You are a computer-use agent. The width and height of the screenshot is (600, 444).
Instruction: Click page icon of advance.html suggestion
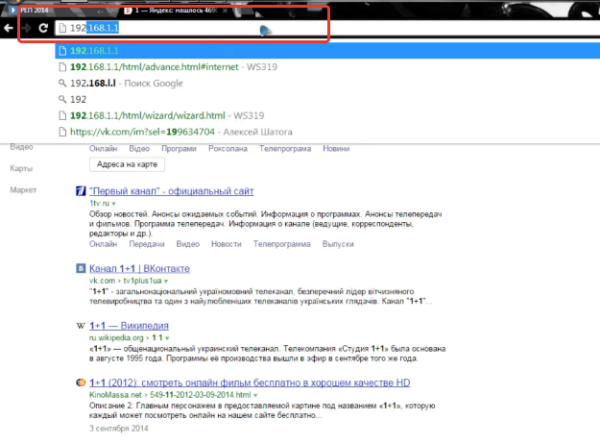point(62,67)
